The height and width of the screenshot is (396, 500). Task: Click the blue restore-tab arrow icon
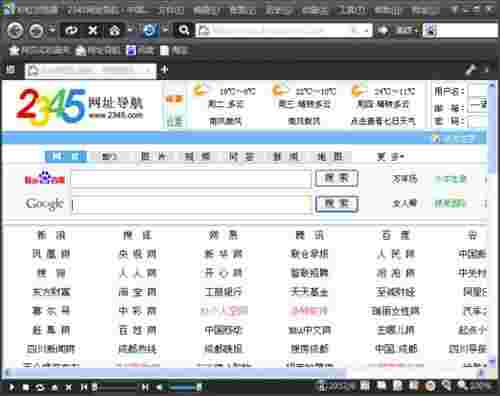pyautogui.click(x=149, y=30)
